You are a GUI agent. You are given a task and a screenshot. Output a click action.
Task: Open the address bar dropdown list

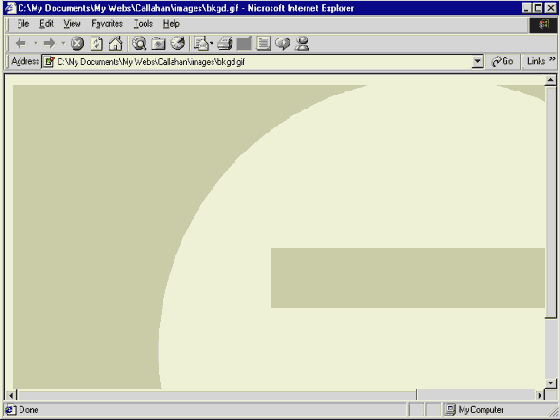pyautogui.click(x=477, y=62)
